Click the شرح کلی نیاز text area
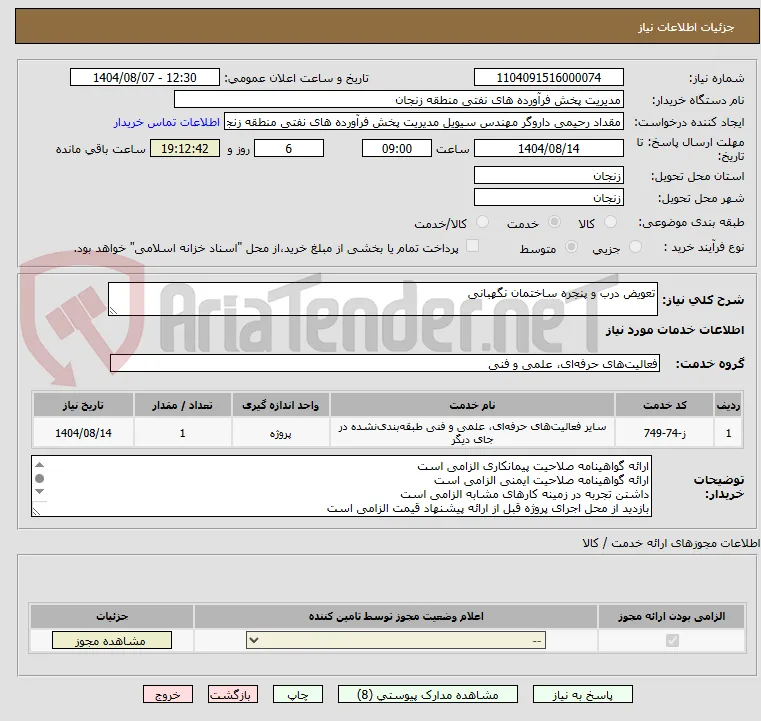Screen dimensions: 761x721 click(383, 299)
